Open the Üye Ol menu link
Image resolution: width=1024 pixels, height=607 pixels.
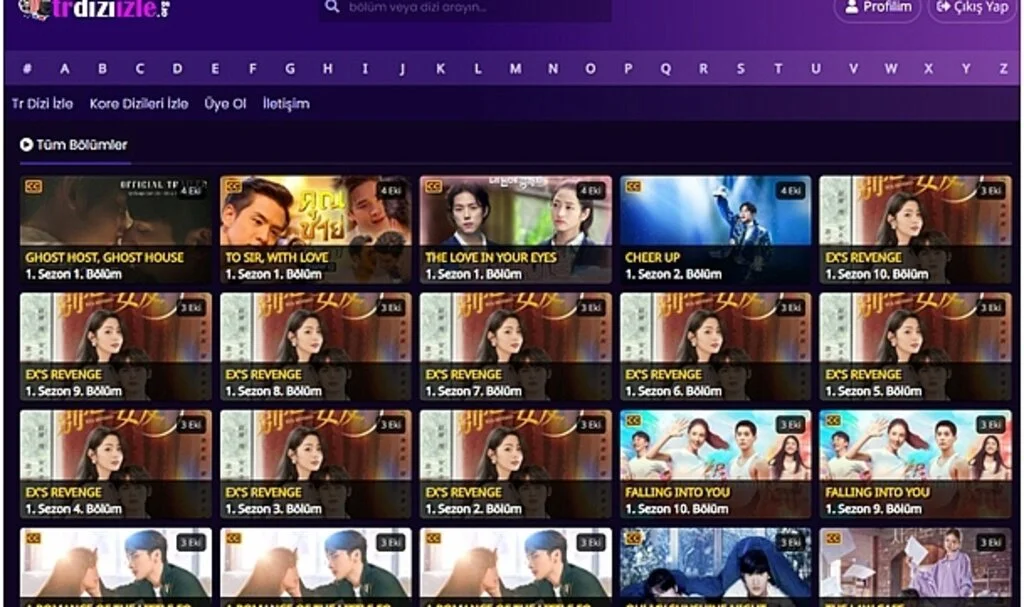pyautogui.click(x=225, y=103)
